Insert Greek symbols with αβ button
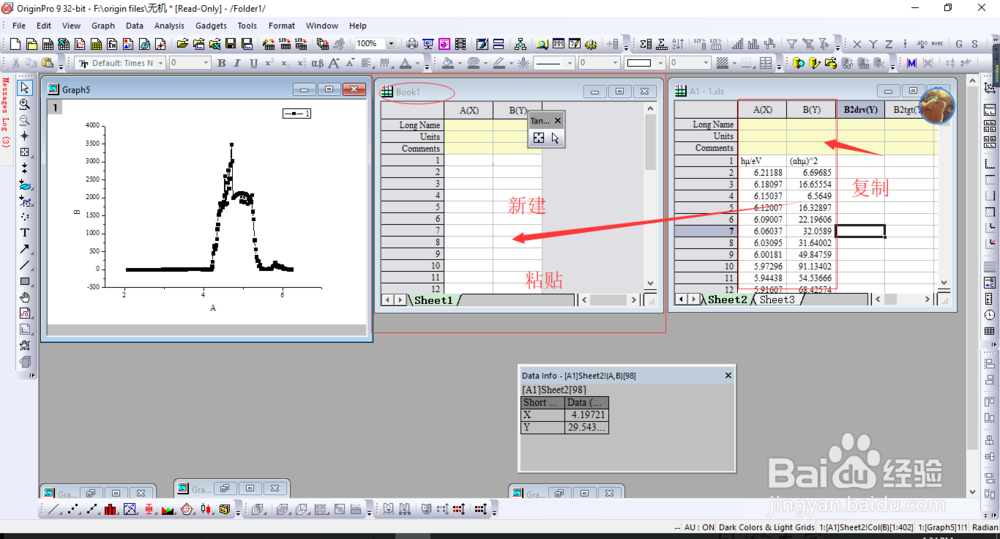Viewport: 1000px width, 539px height. (x=317, y=63)
